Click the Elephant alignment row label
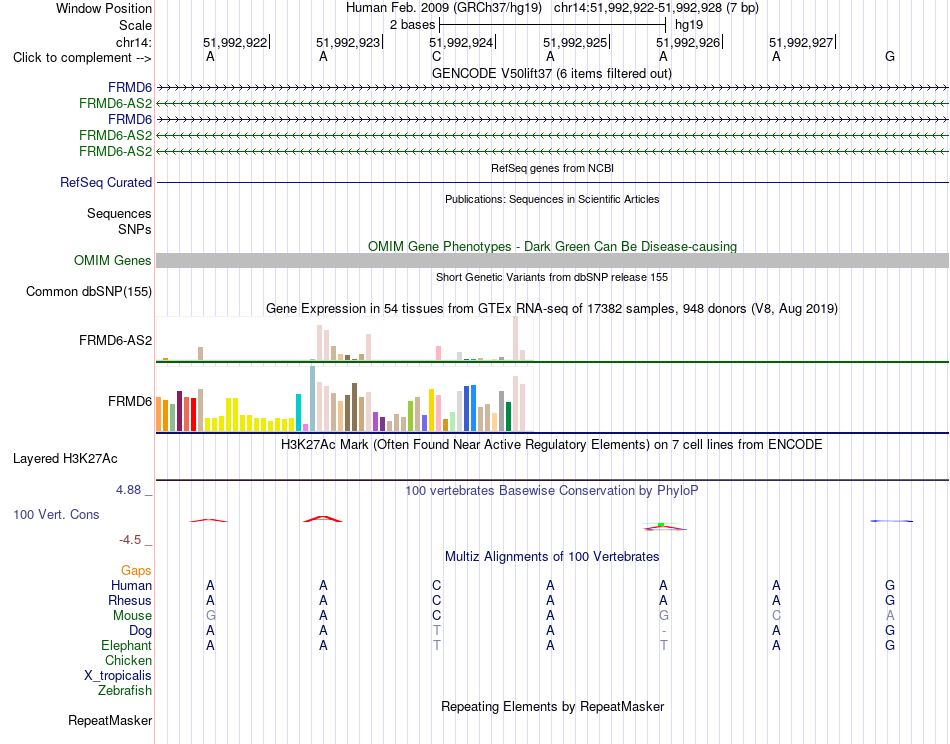Screen dimensions: 950x744 coord(126,646)
